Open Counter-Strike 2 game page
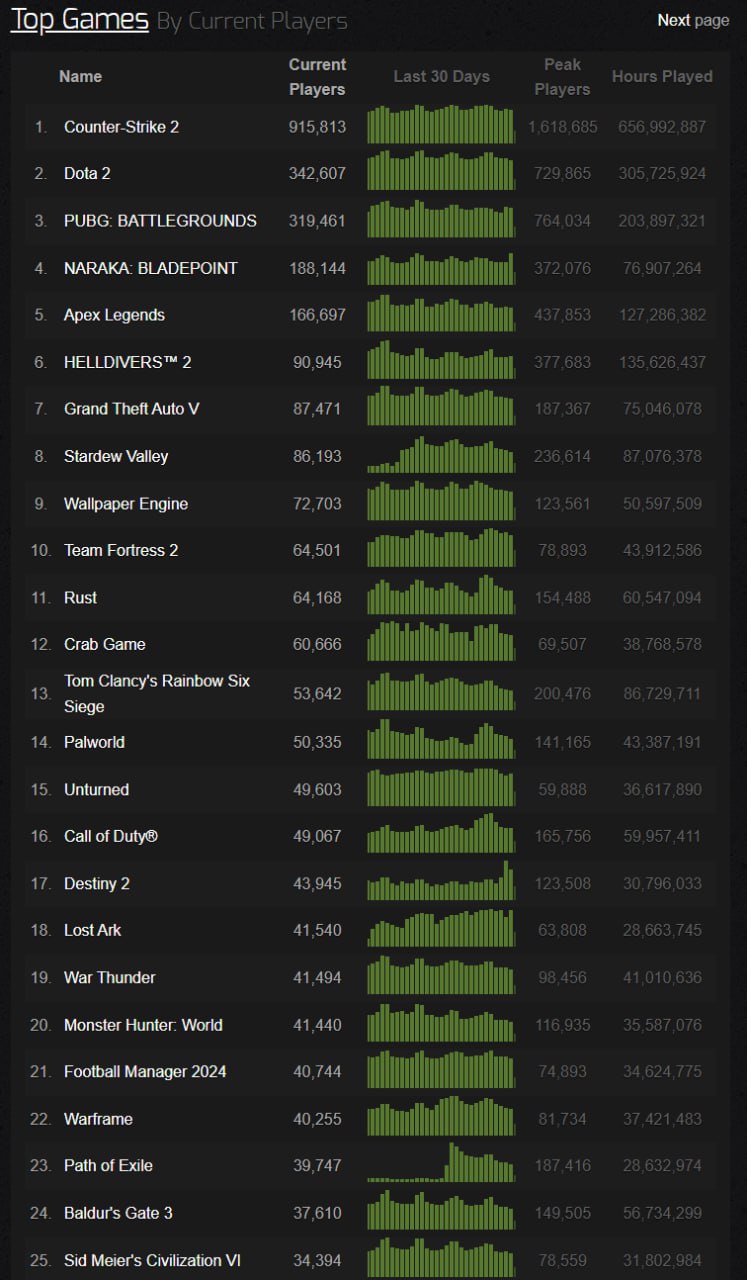This screenshot has height=1280, width=747. (121, 127)
